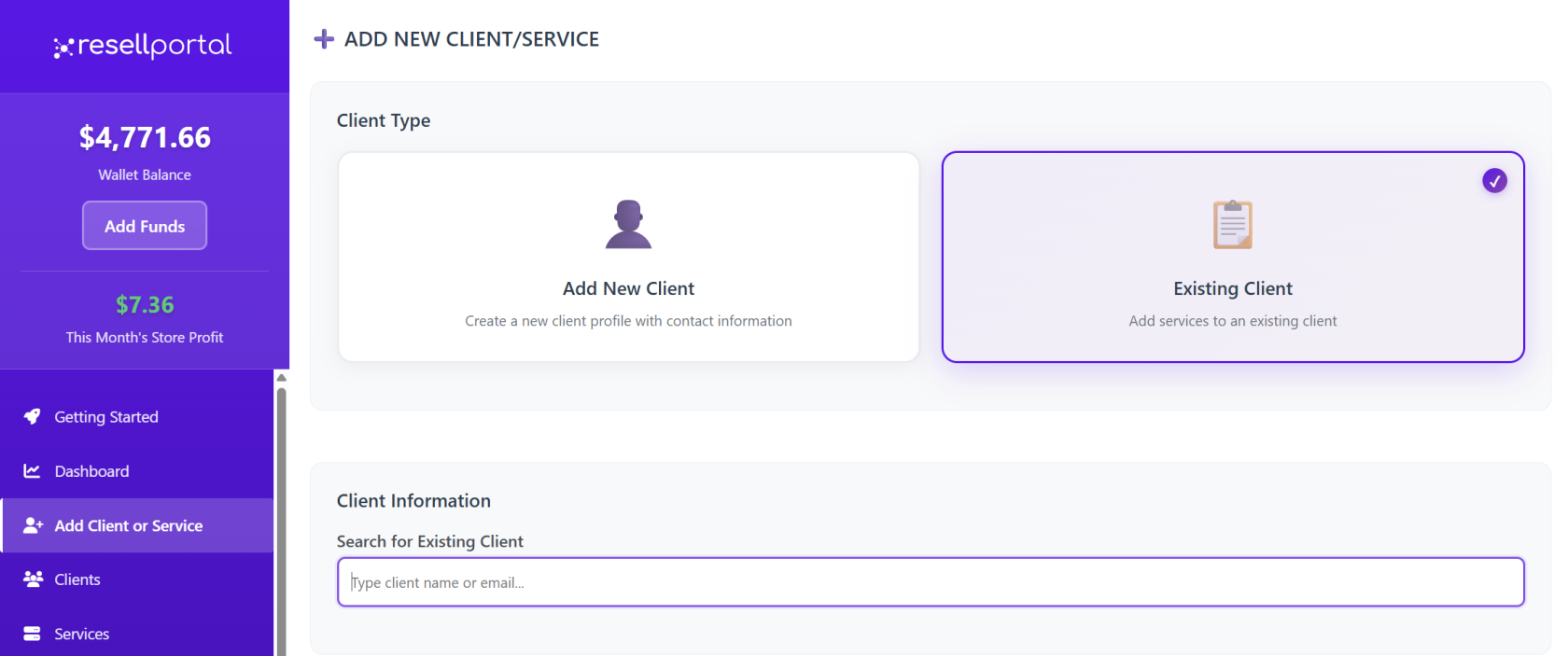
Task: Click the Clients group icon
Action: 34,579
